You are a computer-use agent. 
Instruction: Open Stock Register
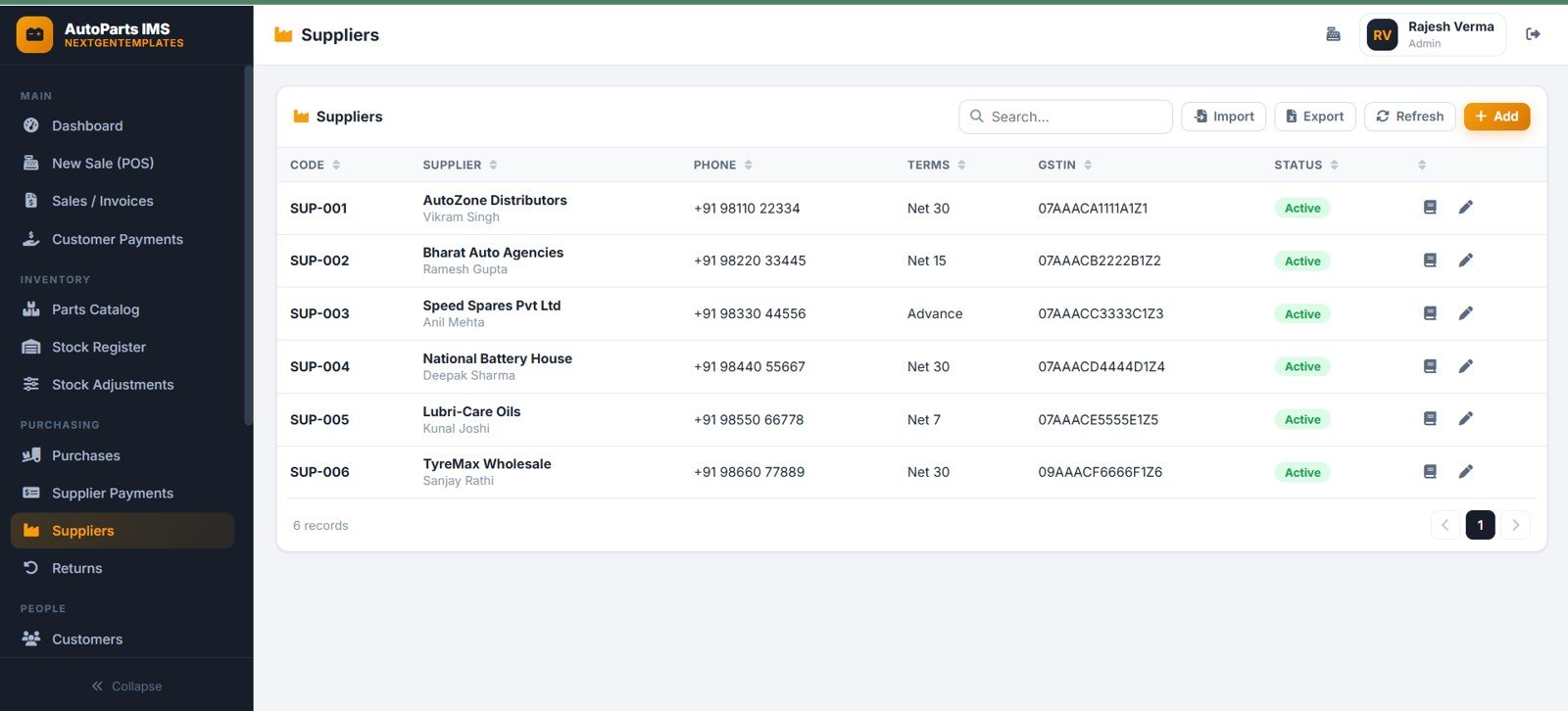click(x=122, y=347)
